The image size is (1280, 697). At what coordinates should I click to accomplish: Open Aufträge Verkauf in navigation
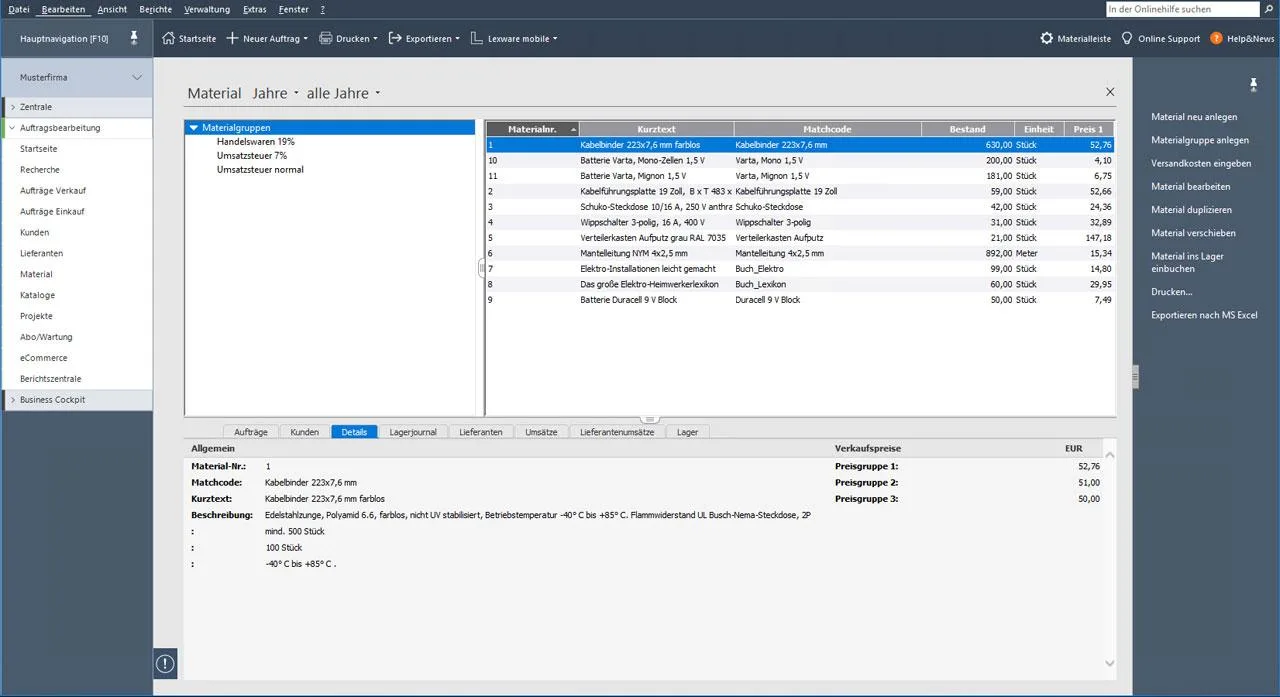coord(52,191)
